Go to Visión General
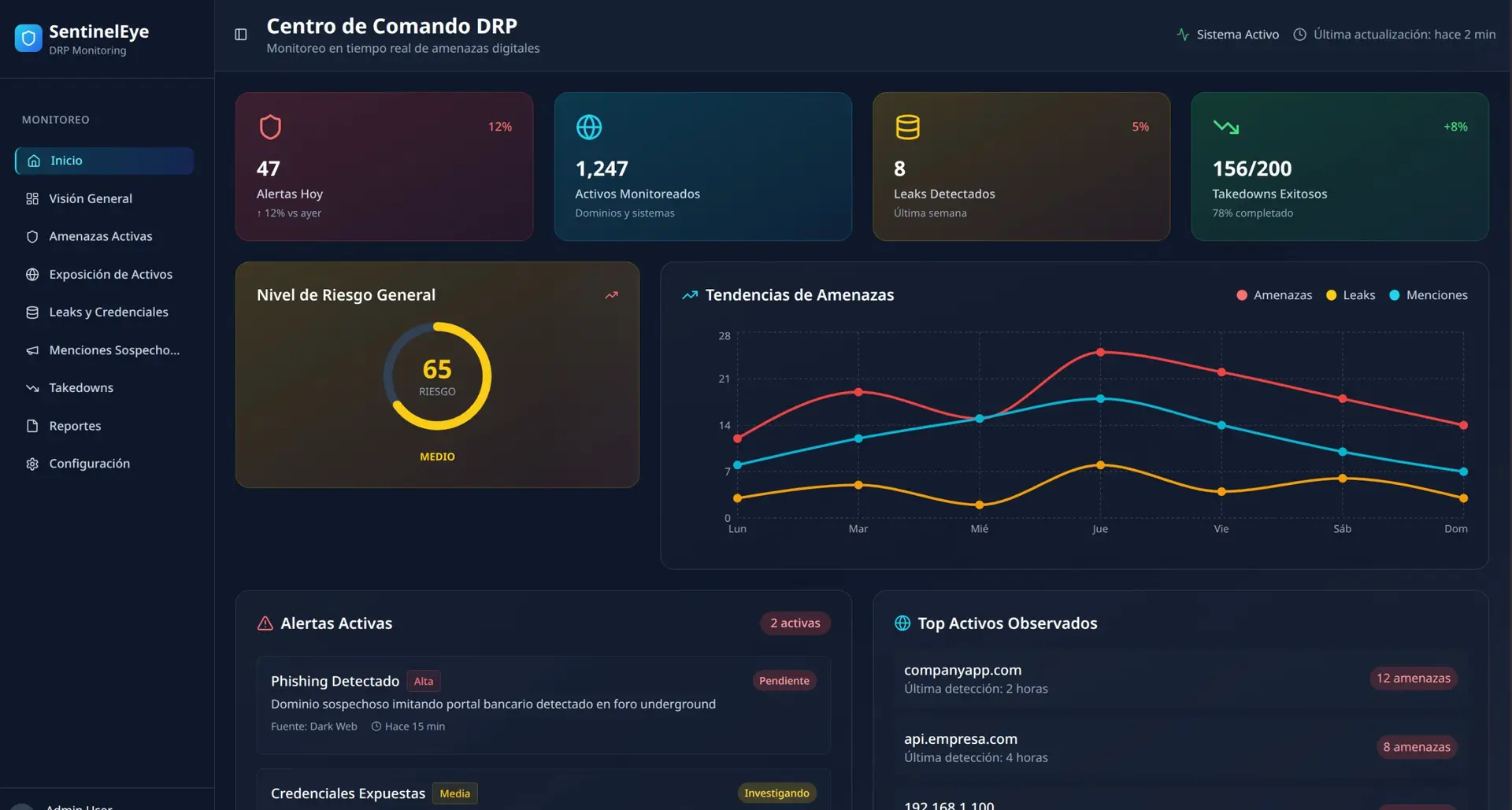 pyautogui.click(x=104, y=198)
